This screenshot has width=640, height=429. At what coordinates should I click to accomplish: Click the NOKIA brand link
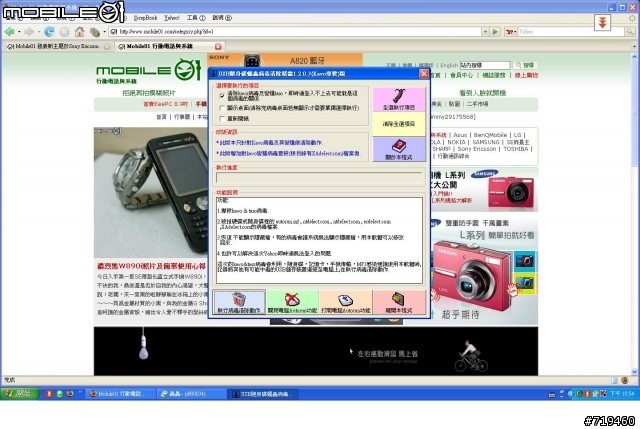pos(456,142)
